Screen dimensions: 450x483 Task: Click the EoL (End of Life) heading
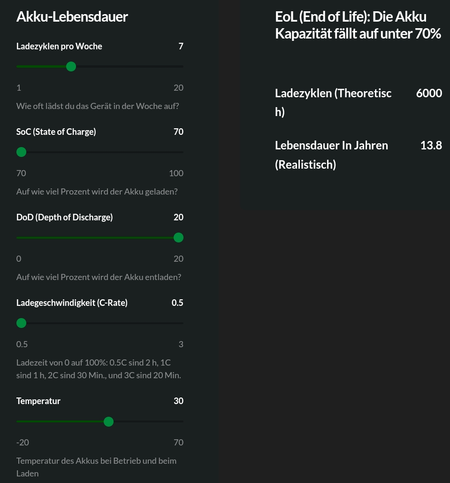[358, 25]
